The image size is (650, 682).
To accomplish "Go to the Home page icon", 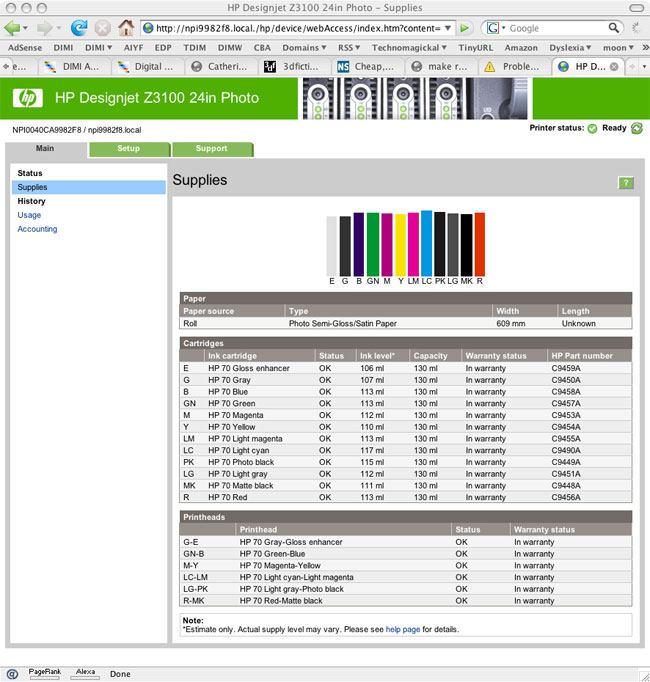I will coord(126,28).
